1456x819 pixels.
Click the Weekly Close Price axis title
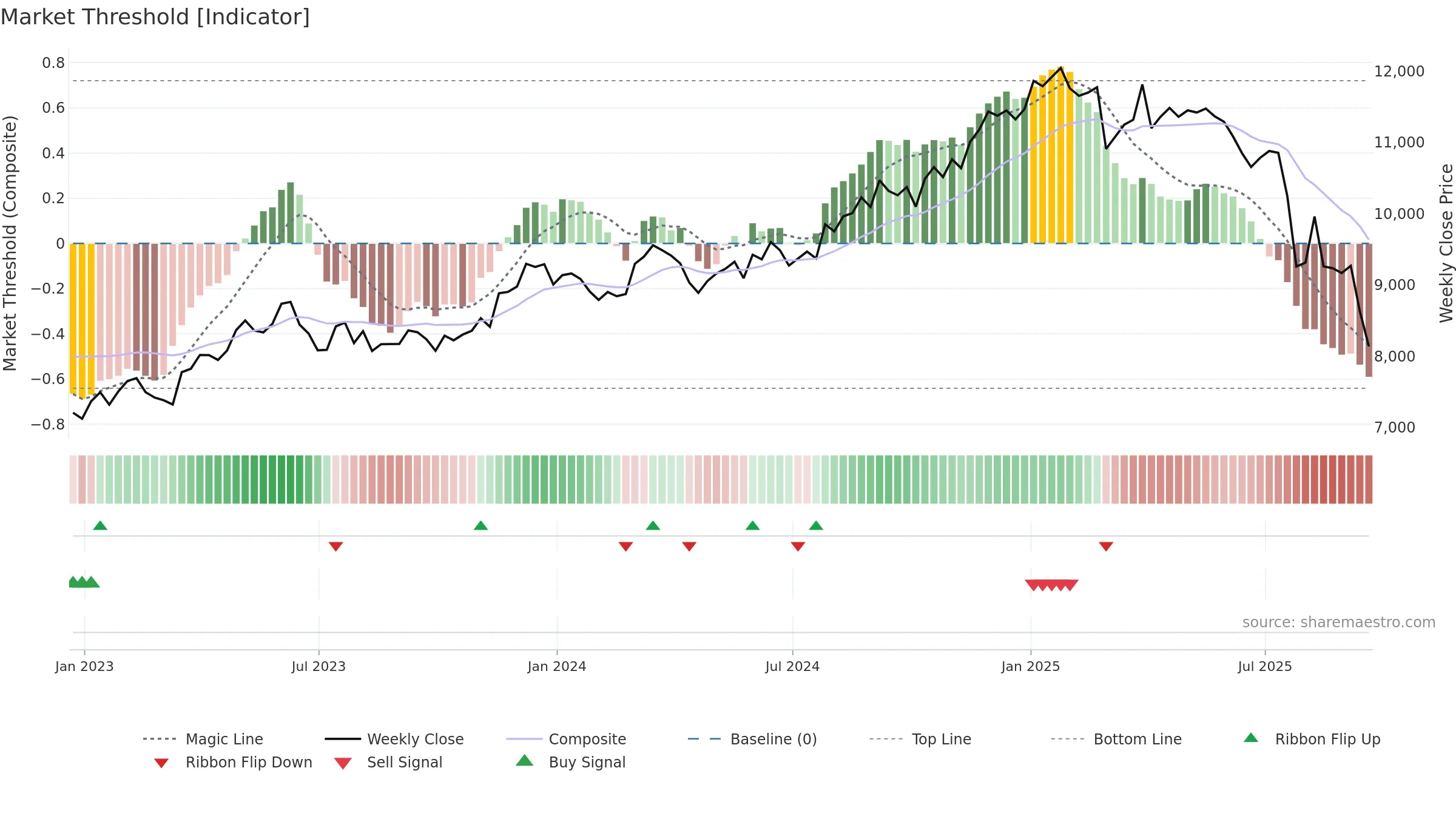(1447, 243)
